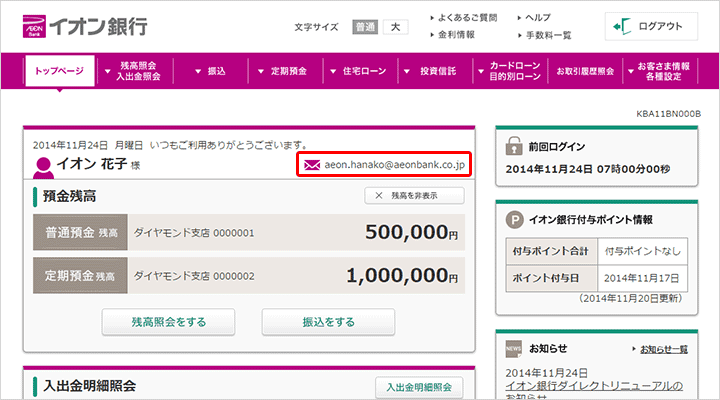Click the NEWS icon beside お知らせ

514,348
